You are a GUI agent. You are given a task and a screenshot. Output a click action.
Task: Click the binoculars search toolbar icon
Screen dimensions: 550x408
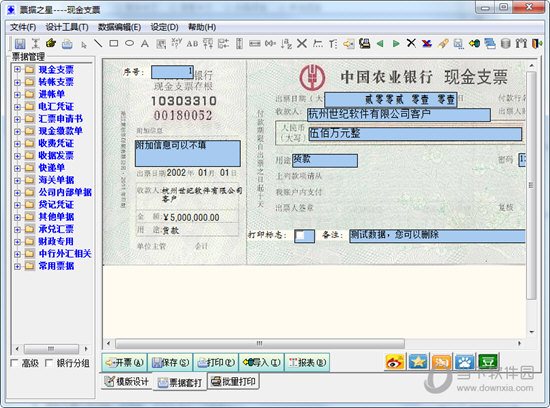tap(521, 44)
